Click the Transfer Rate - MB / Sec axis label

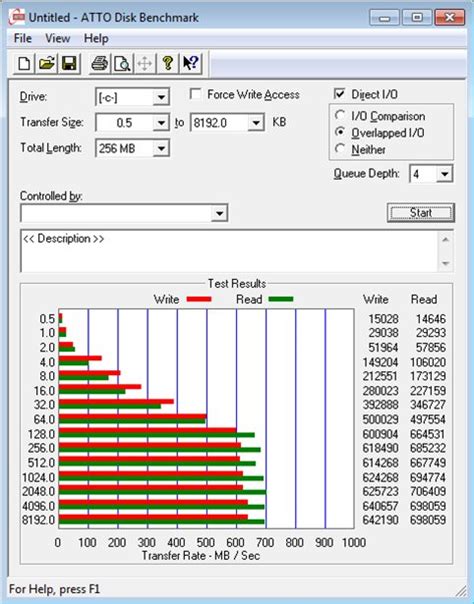(x=201, y=555)
